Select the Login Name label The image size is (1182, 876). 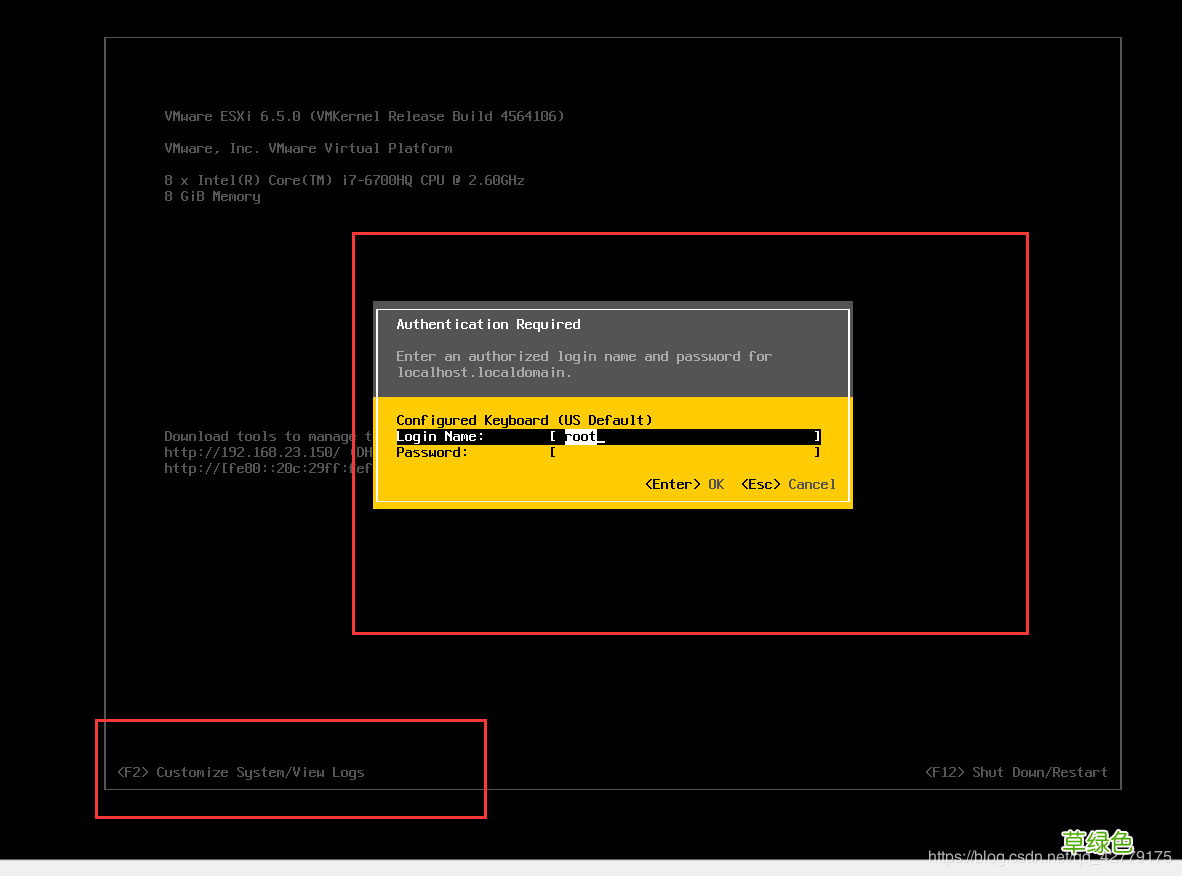[x=440, y=436]
